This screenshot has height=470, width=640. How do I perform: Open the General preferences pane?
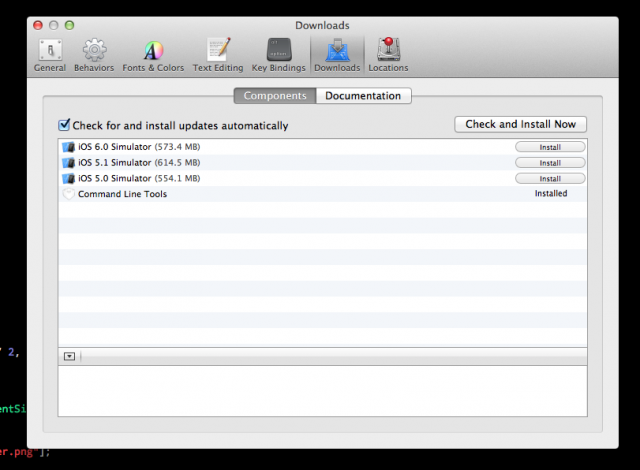pos(50,50)
